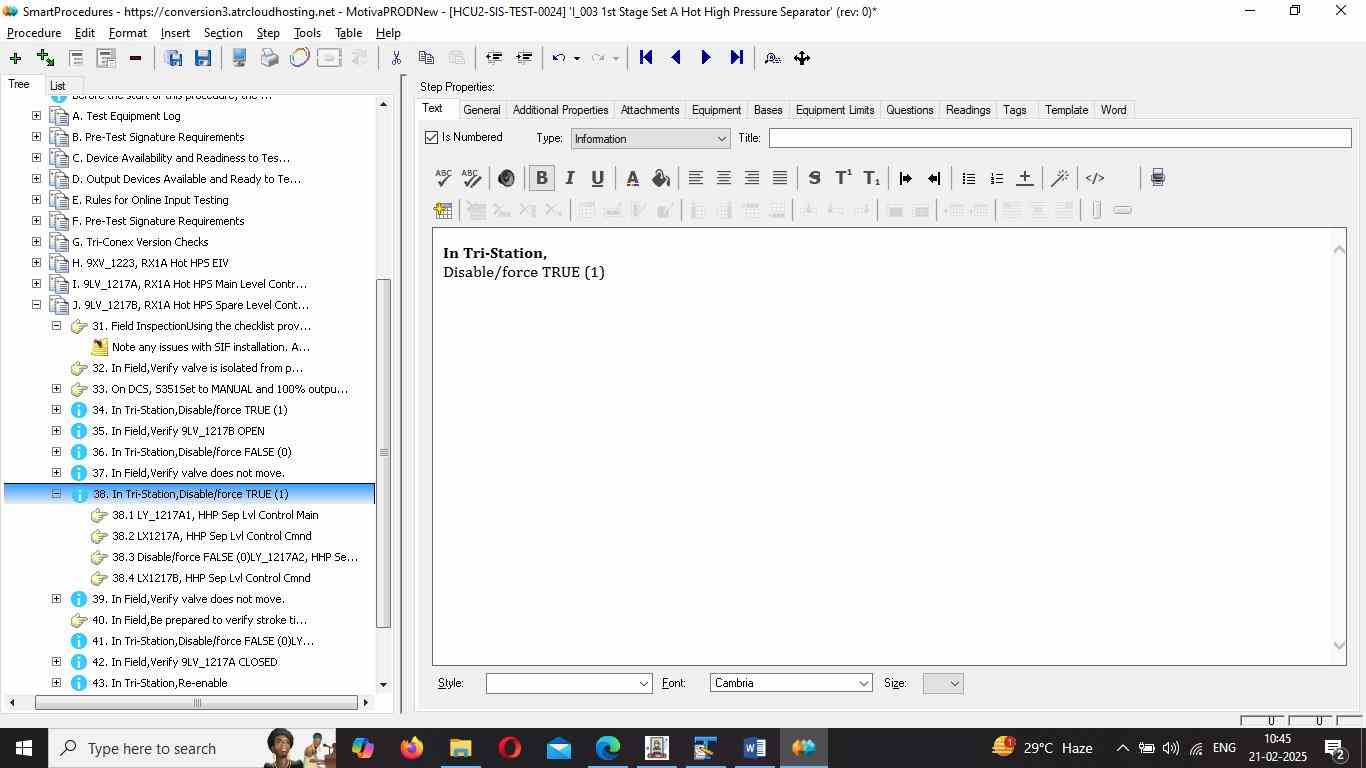This screenshot has width=1366, height=768.
Task: Click the insert table icon
Action: point(443,210)
